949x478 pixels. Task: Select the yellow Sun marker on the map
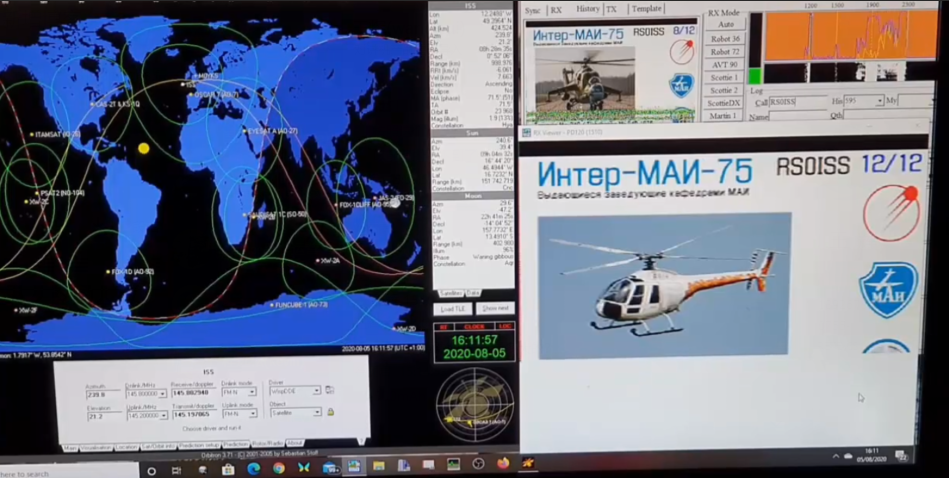click(x=143, y=148)
